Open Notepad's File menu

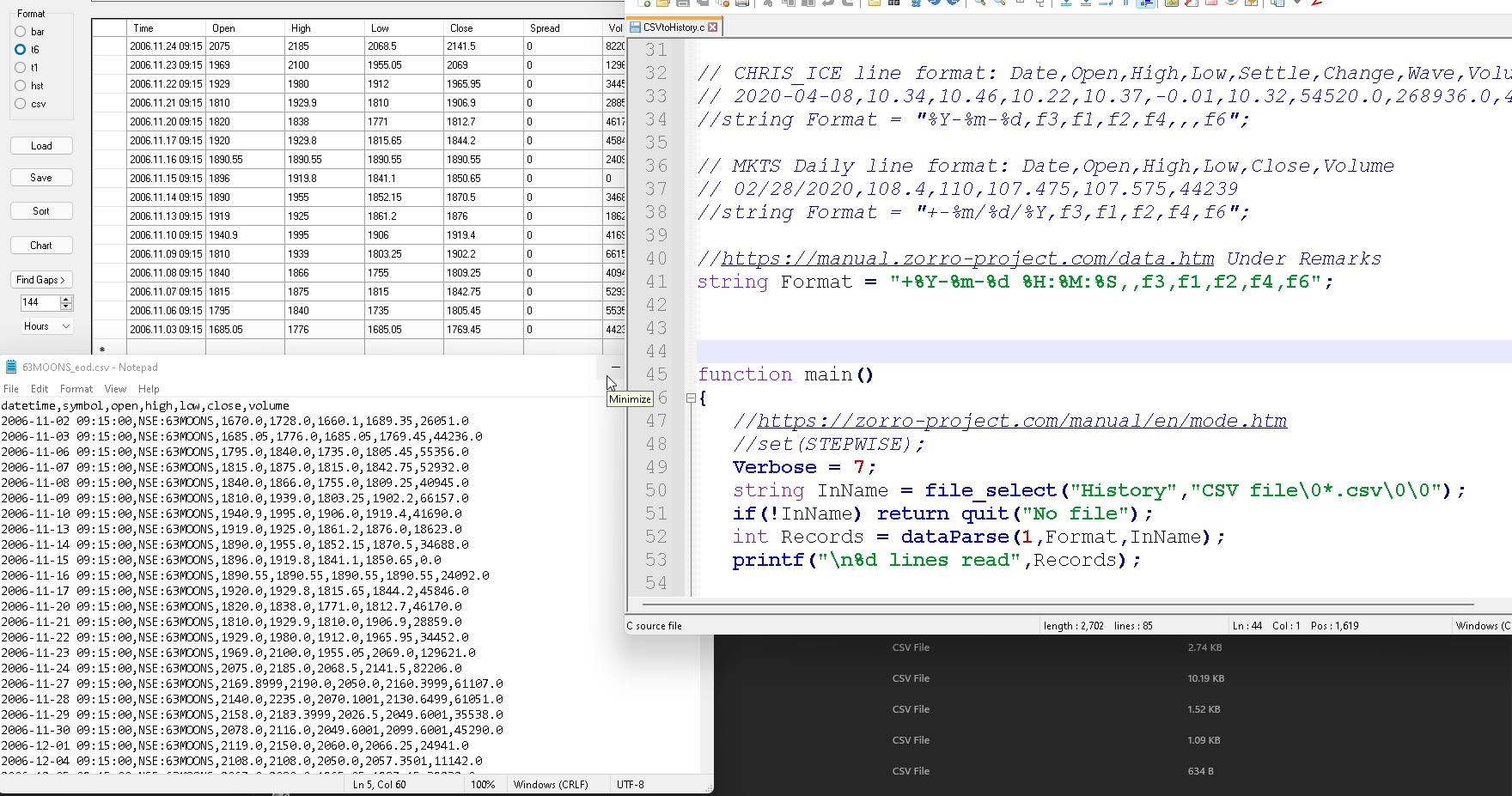point(11,389)
